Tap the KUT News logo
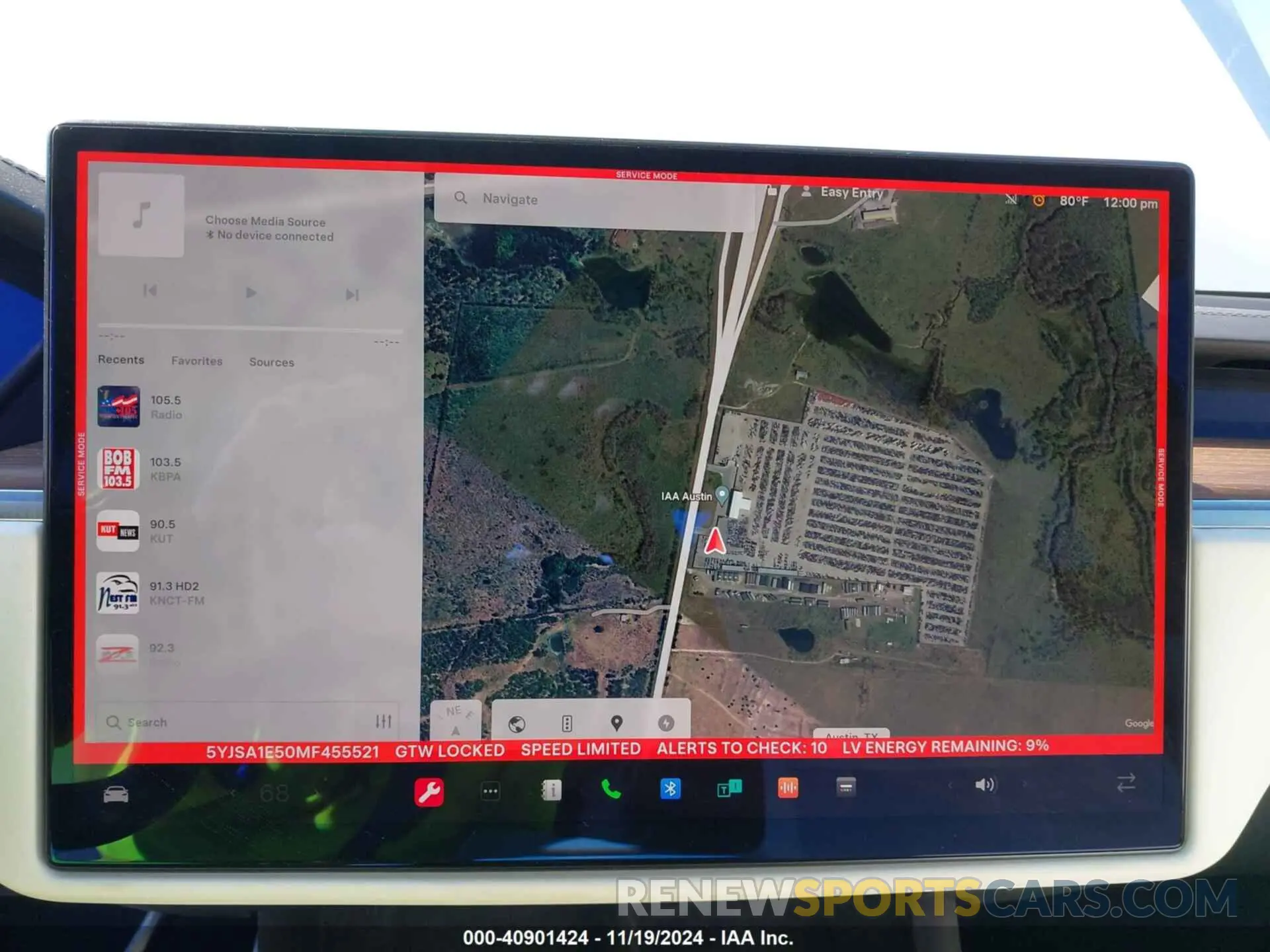Screen dimensions: 1270x952 [x=118, y=531]
